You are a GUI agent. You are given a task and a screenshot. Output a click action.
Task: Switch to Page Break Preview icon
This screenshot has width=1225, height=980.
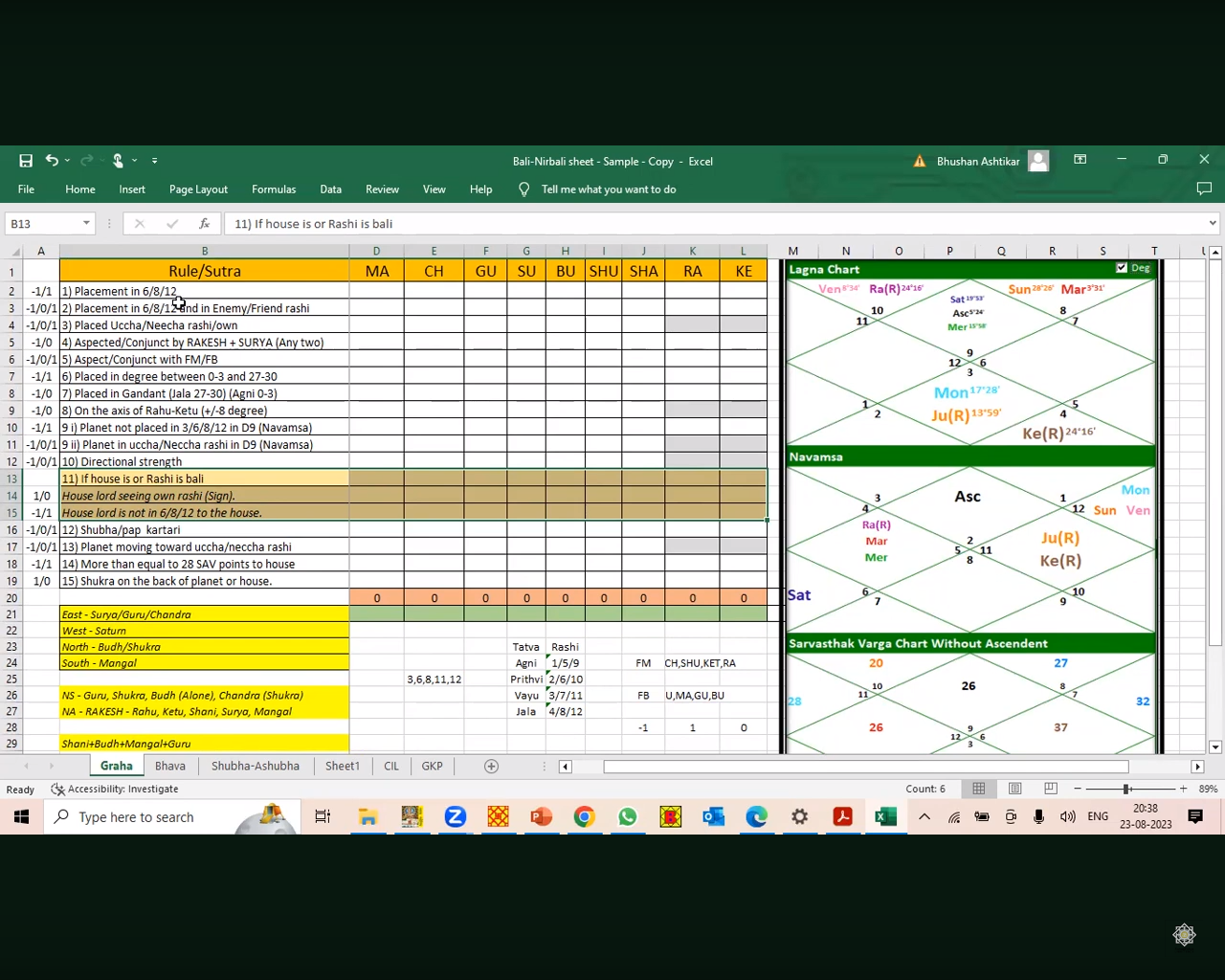click(x=1051, y=789)
